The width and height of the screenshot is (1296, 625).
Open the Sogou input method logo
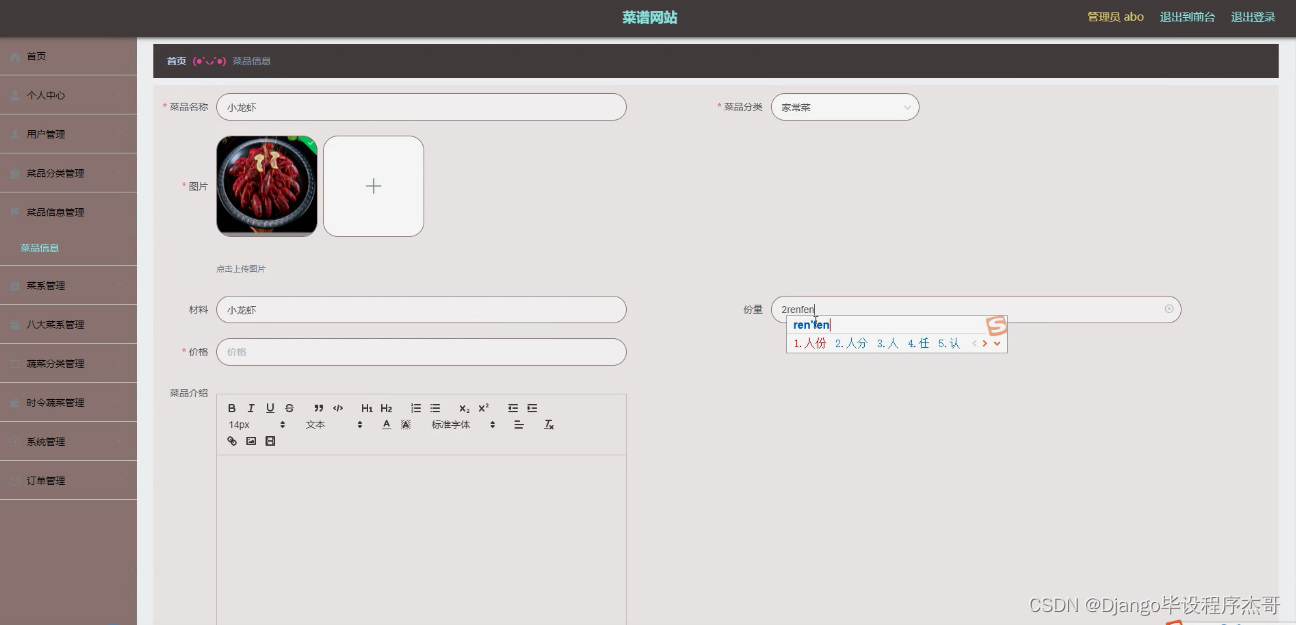pos(996,326)
